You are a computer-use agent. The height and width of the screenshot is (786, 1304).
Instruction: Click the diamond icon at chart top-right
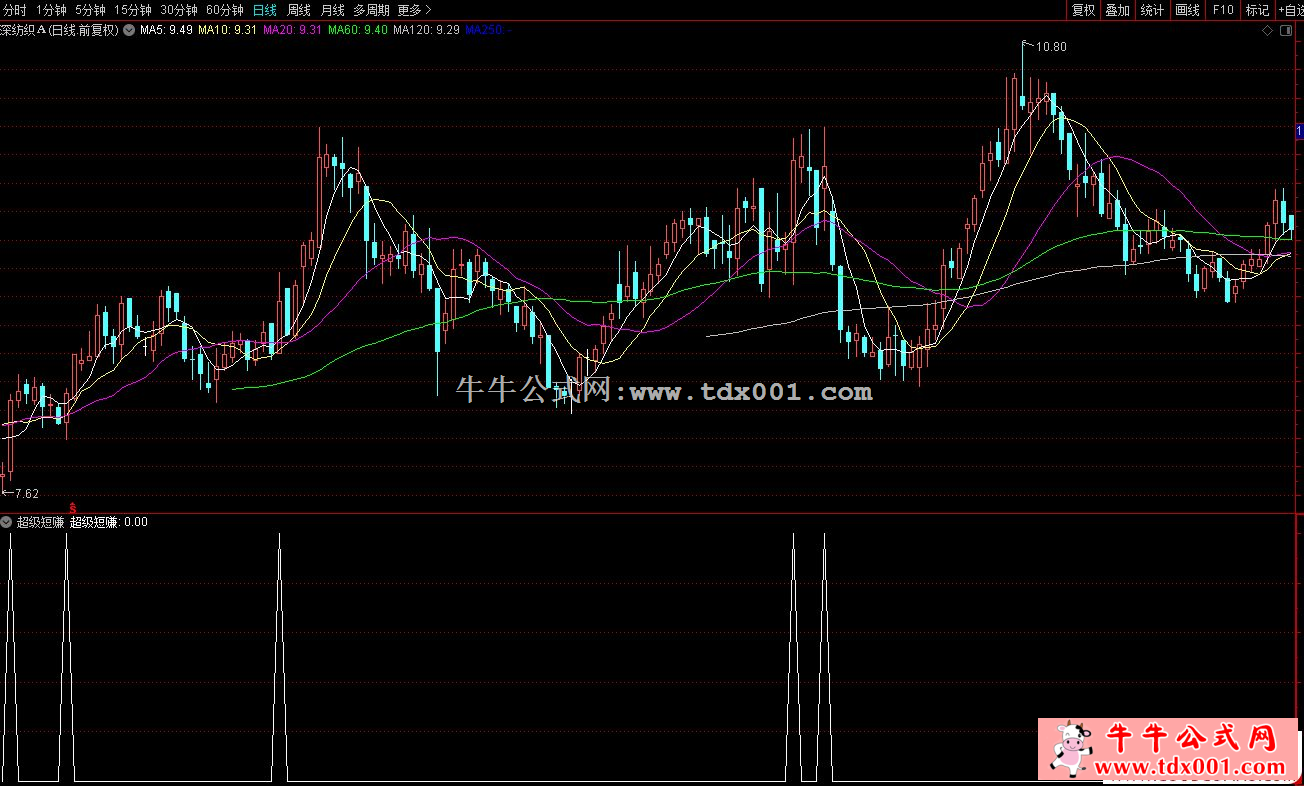(1267, 31)
